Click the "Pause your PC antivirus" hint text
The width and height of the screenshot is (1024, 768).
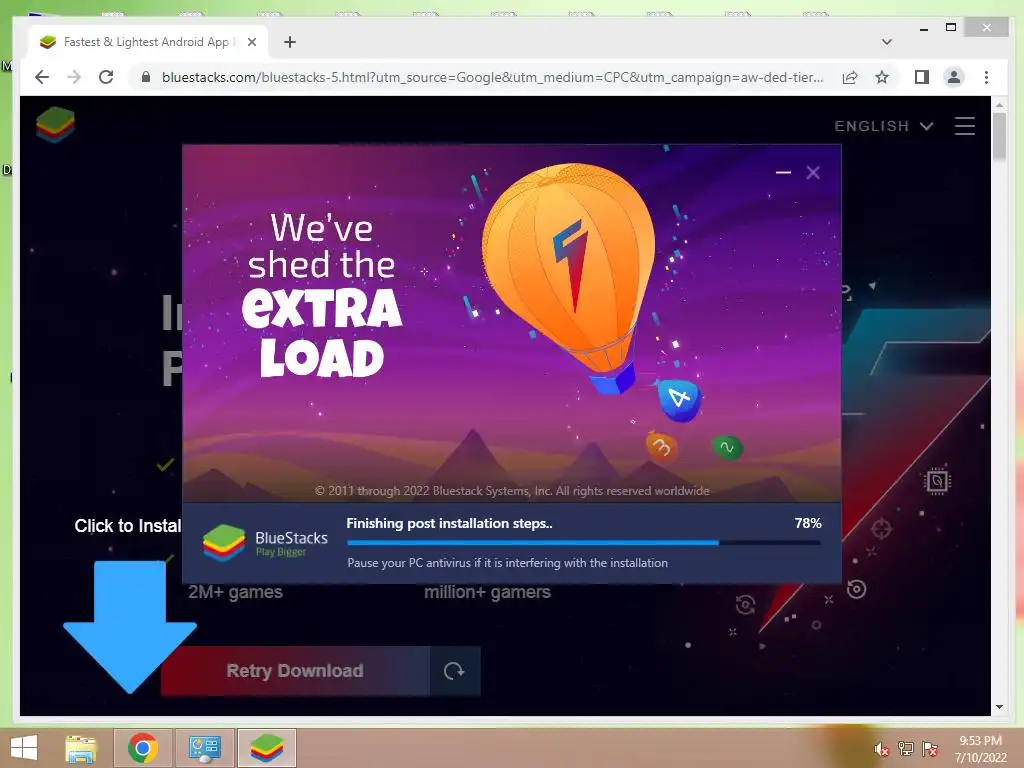pos(507,563)
